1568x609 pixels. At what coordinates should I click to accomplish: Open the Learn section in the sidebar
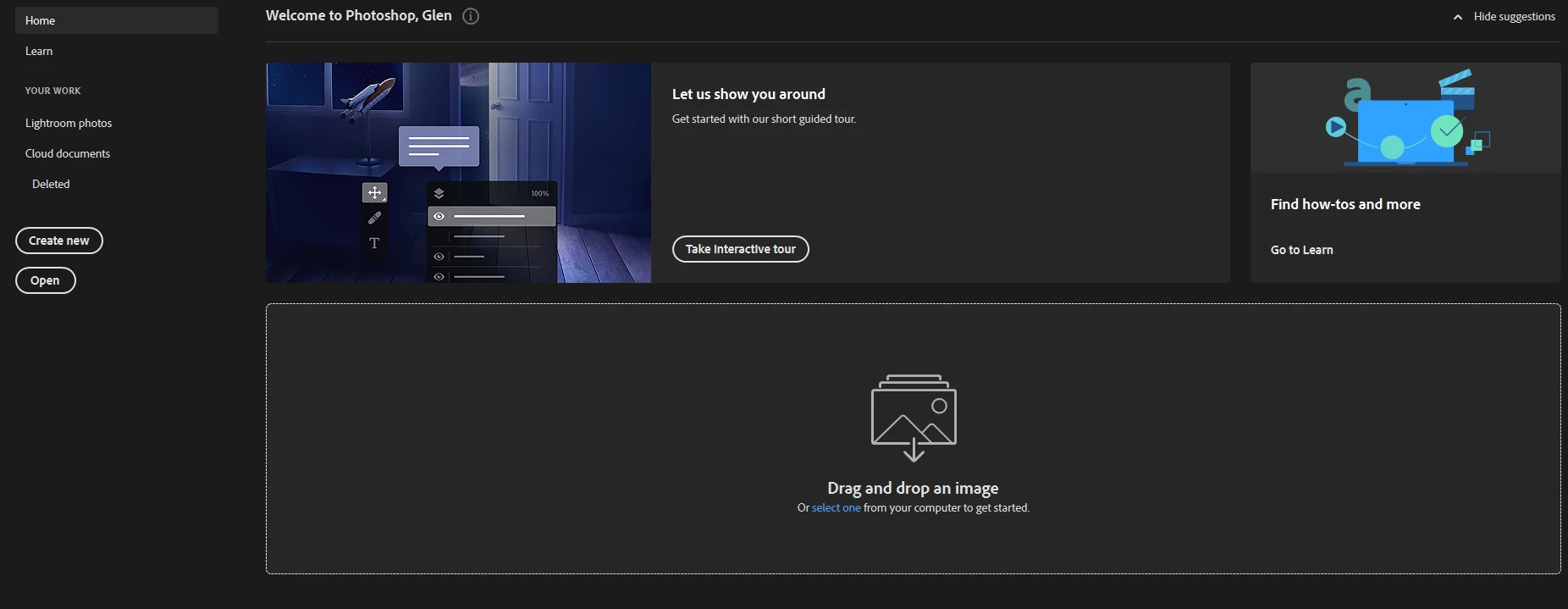(39, 51)
